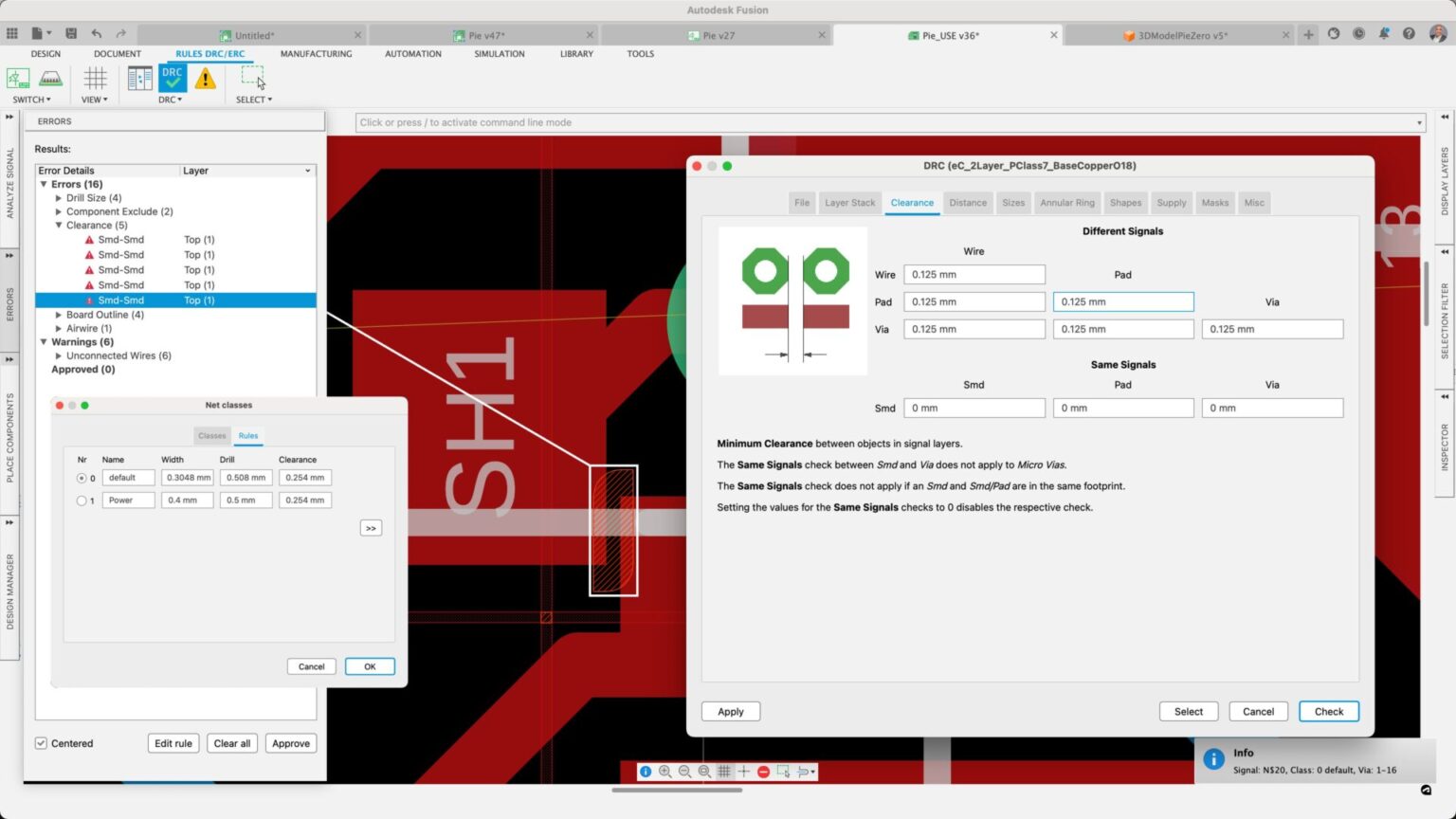Select the DRC check icon in the toolbar
This screenshot has height=819, width=1456.
(172, 78)
